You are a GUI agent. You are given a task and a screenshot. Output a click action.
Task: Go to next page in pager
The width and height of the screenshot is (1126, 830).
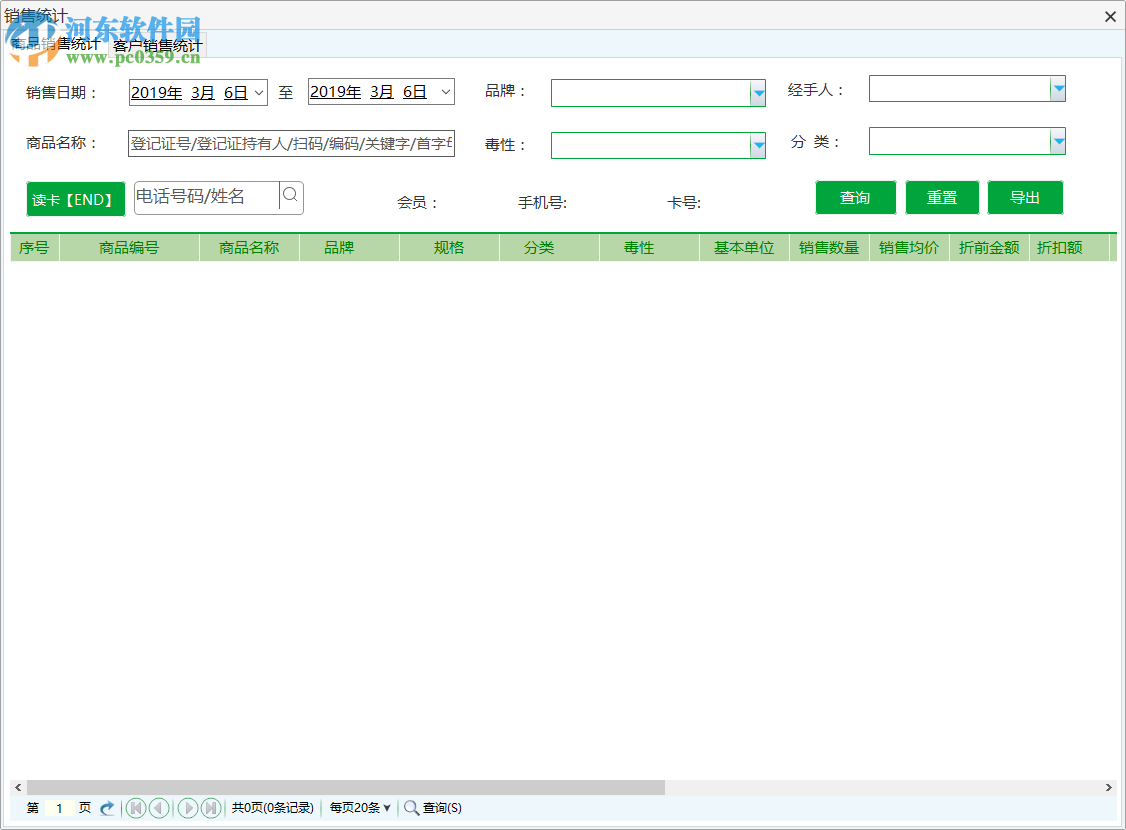187,808
